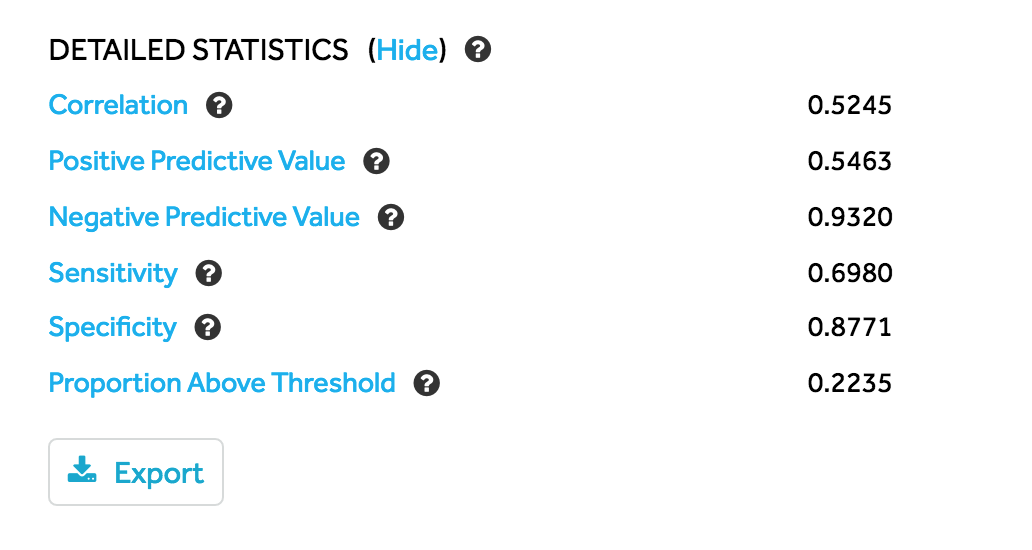Open the Specificity help tooltip icon
This screenshot has width=1032, height=550.
pos(208,327)
